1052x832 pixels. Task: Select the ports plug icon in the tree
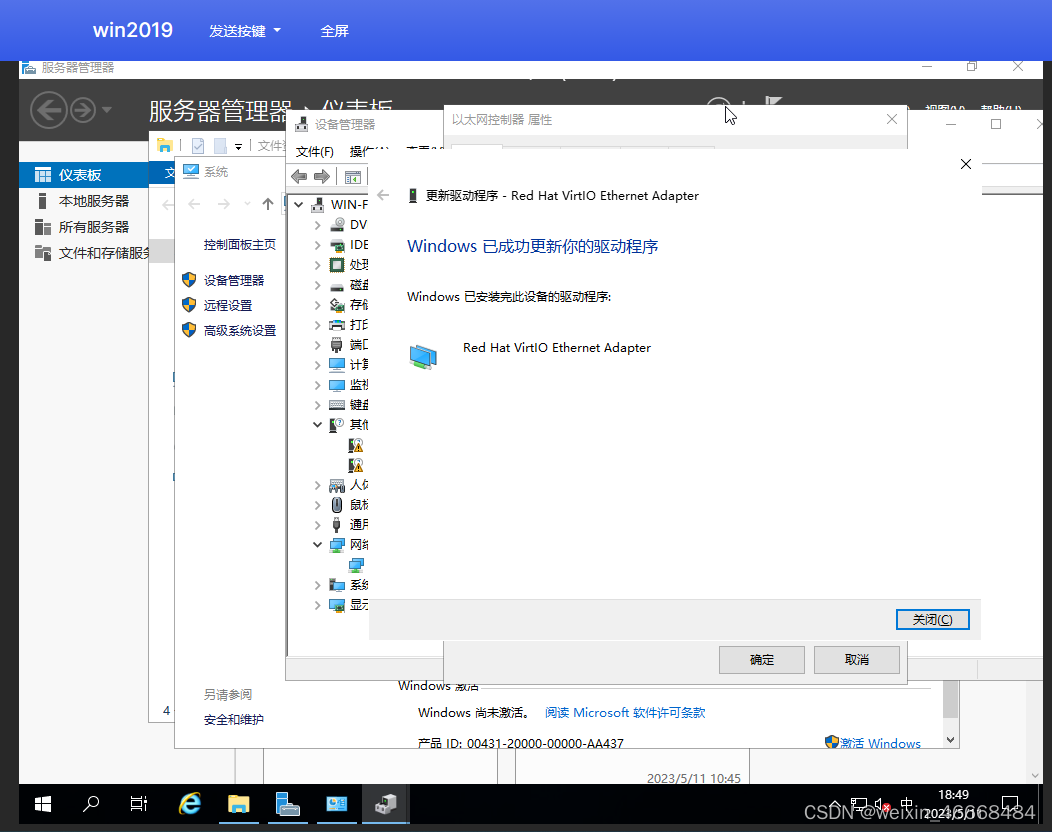(x=337, y=345)
